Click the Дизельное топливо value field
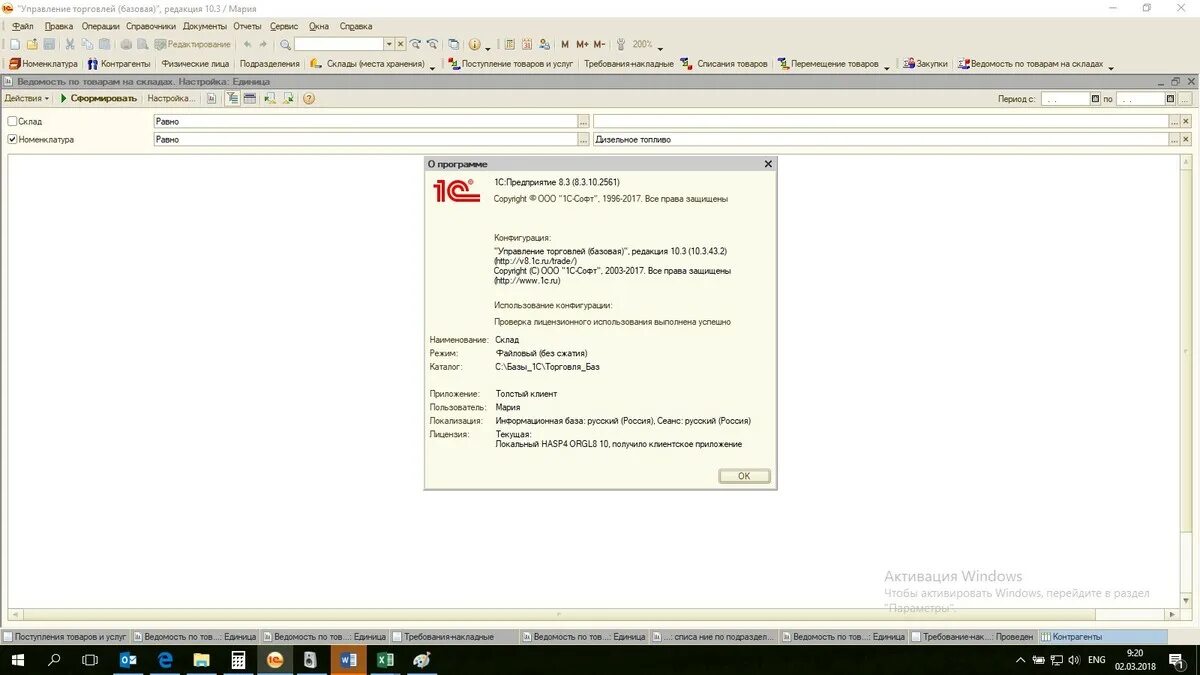1200x675 pixels. 880,139
